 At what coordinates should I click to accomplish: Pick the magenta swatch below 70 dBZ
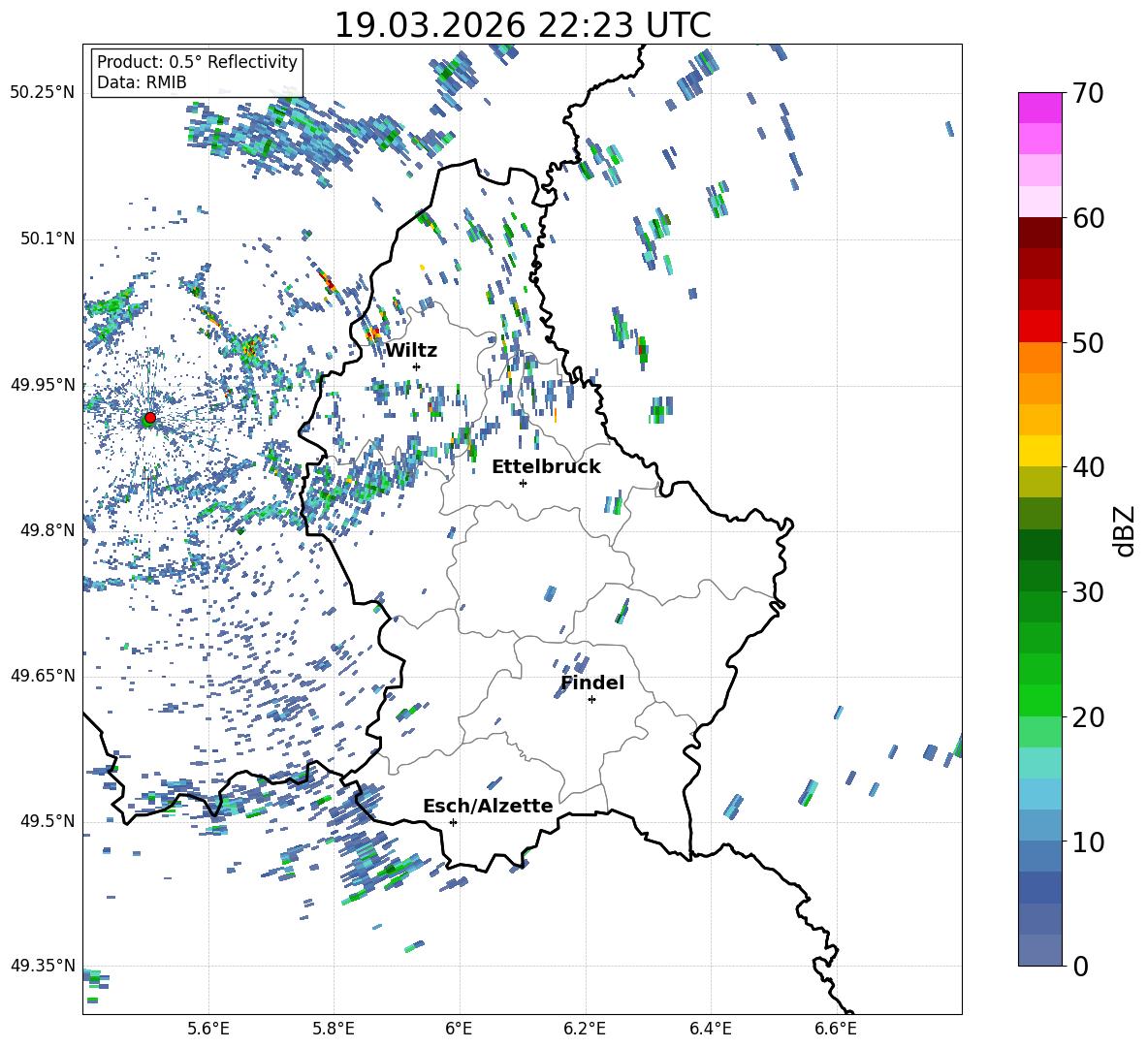[1039, 108]
